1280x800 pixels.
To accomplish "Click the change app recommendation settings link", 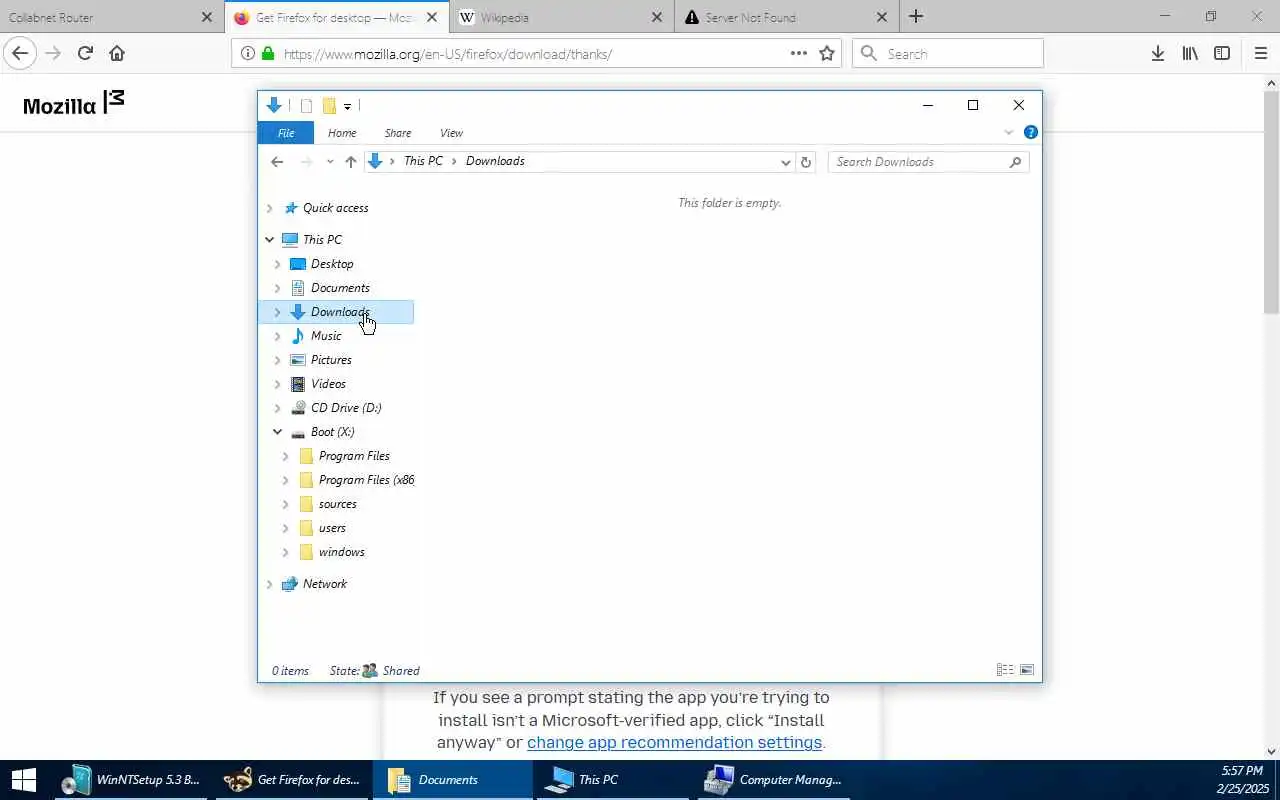I will coord(674,742).
